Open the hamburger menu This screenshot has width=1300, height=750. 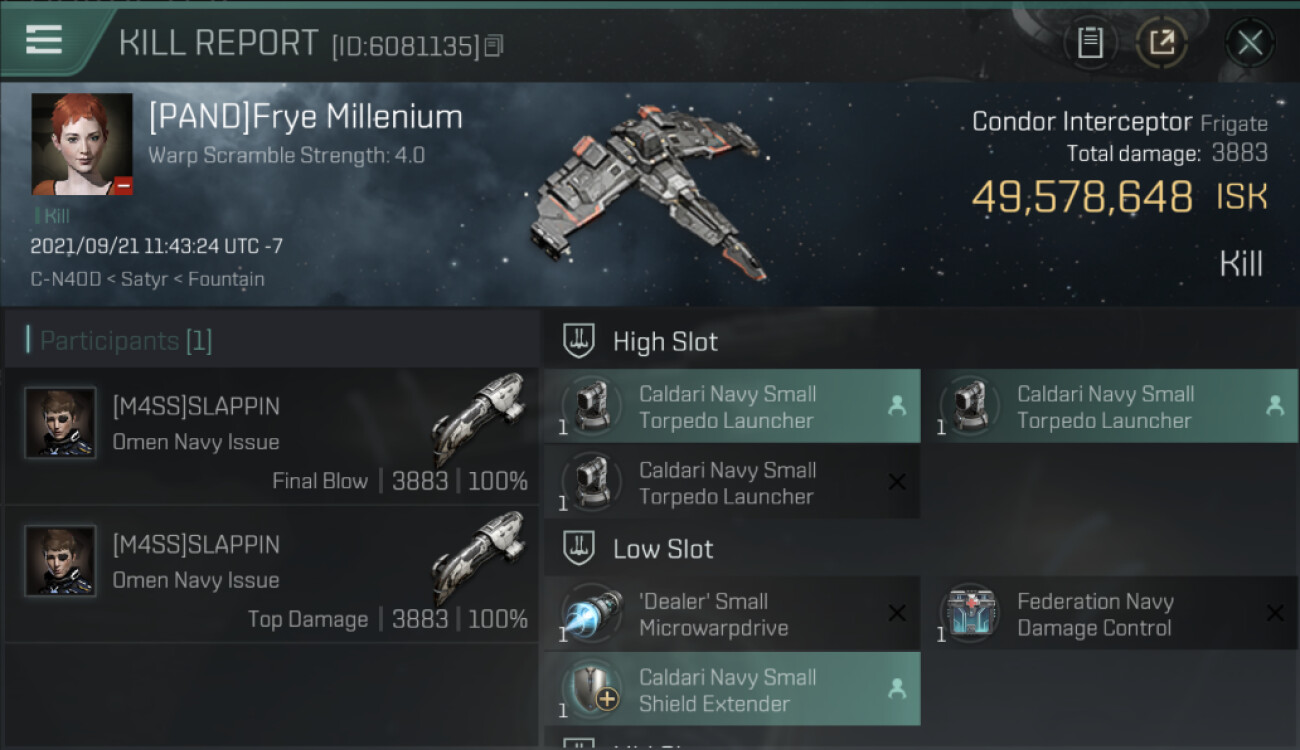tap(44, 40)
